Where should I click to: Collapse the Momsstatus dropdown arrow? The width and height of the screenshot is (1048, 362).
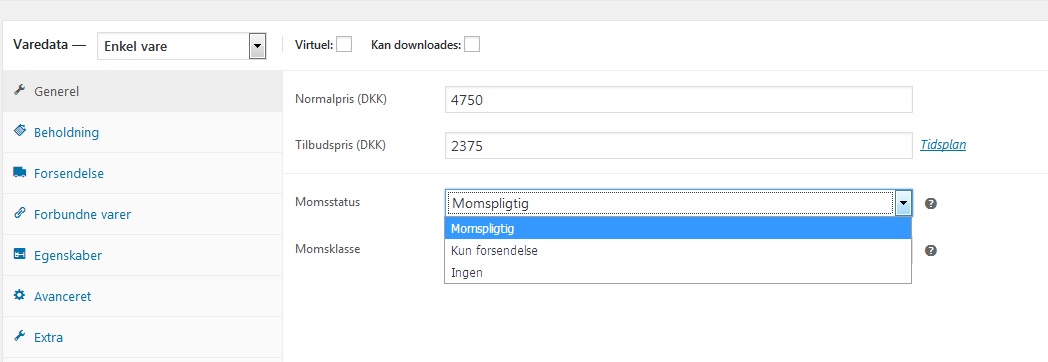903,202
